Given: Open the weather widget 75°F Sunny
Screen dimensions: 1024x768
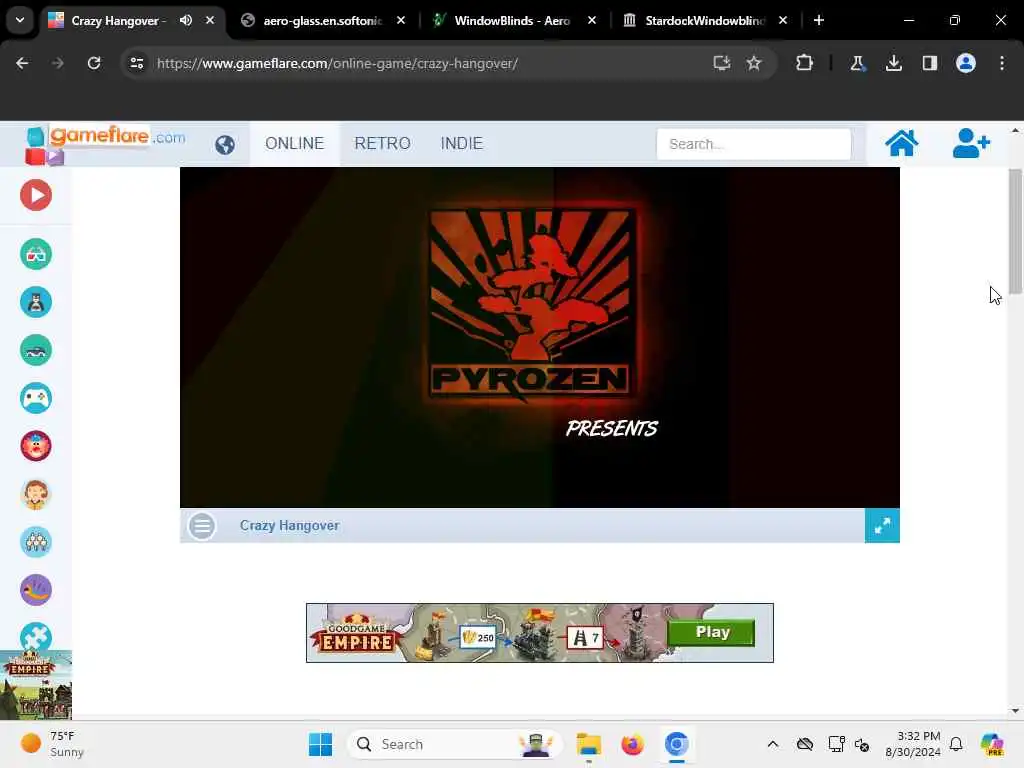Looking at the screenshot, I should 52,744.
